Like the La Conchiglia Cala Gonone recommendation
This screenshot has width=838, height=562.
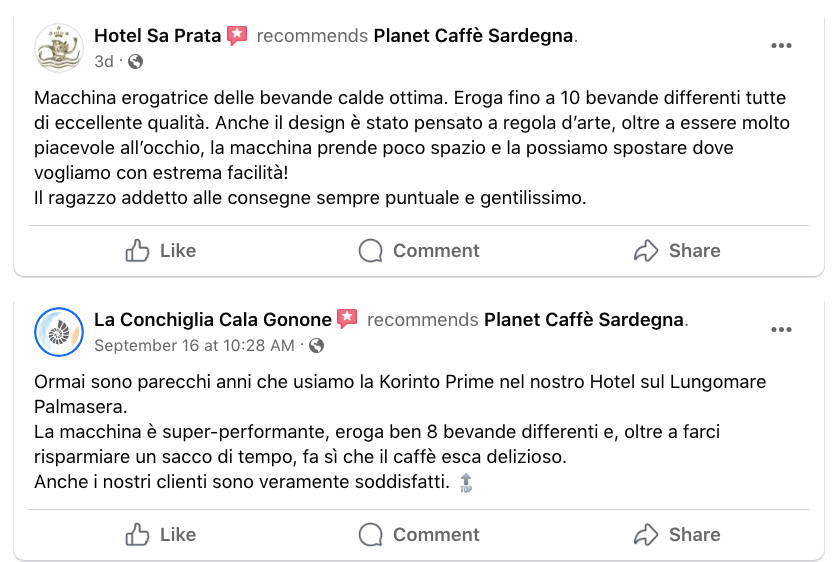(x=161, y=535)
